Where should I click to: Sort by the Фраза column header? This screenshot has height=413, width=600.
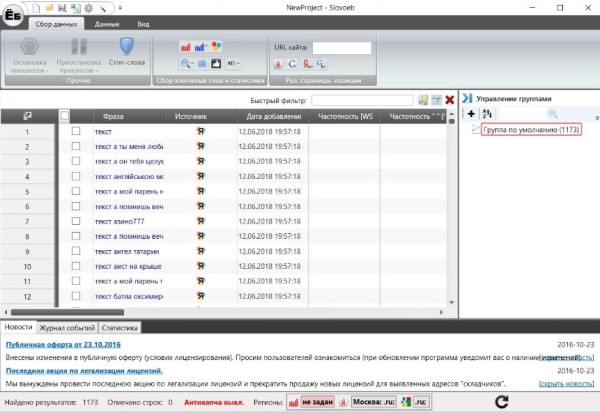129,116
